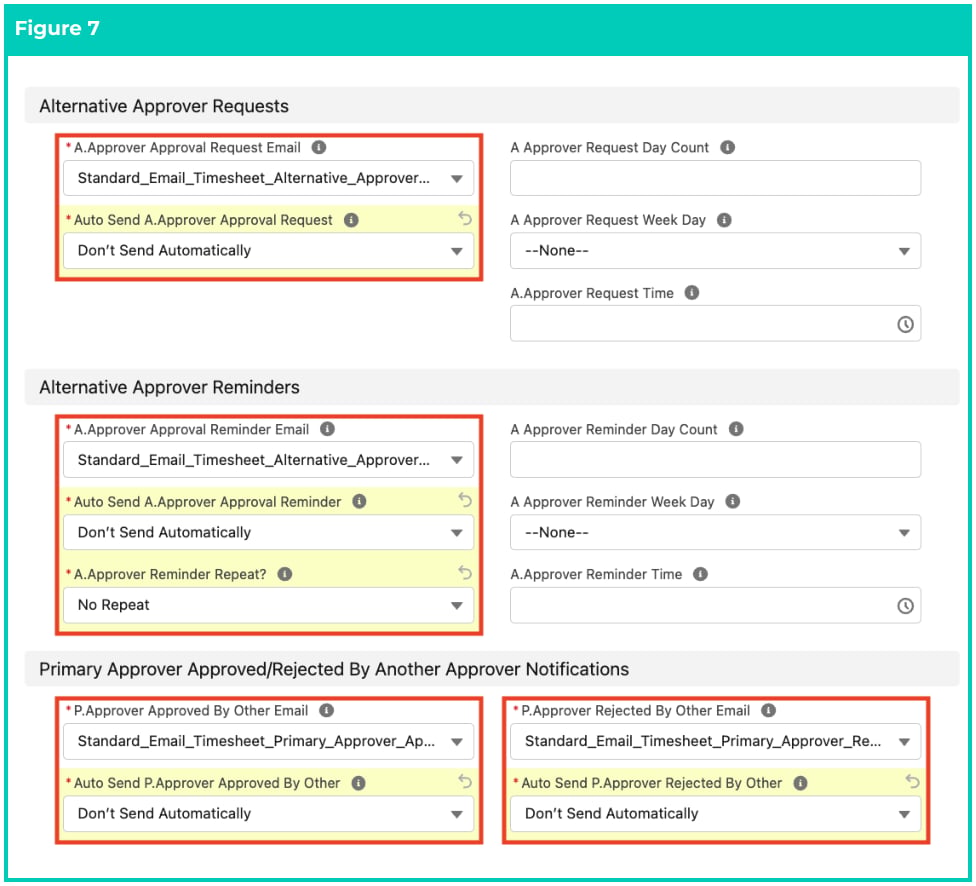Image resolution: width=976 pixels, height=886 pixels.
Task: Show info for A Approver Request Day Count
Action: [x=727, y=148]
